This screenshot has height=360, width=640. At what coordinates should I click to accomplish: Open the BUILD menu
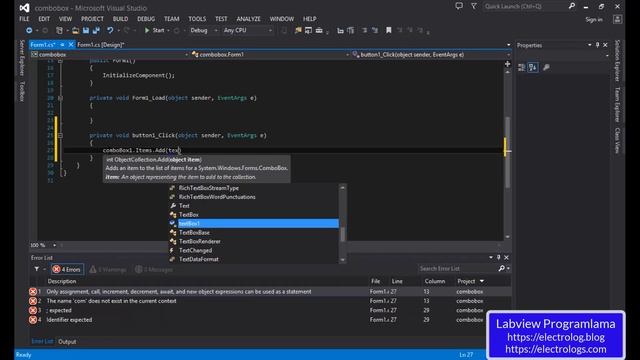point(120,19)
